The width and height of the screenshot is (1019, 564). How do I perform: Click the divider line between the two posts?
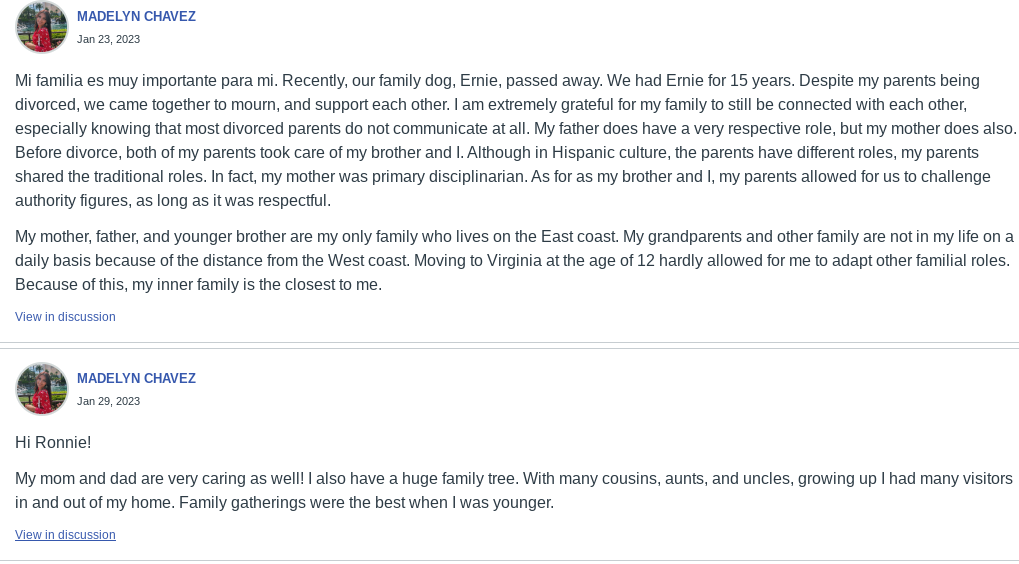510,346
